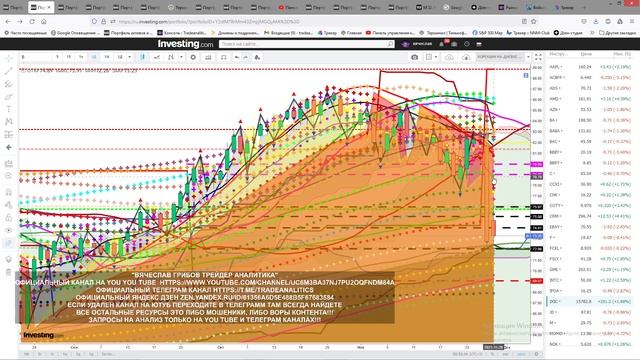
Task: Open the user profile avatar in header
Action: click(x=405, y=44)
